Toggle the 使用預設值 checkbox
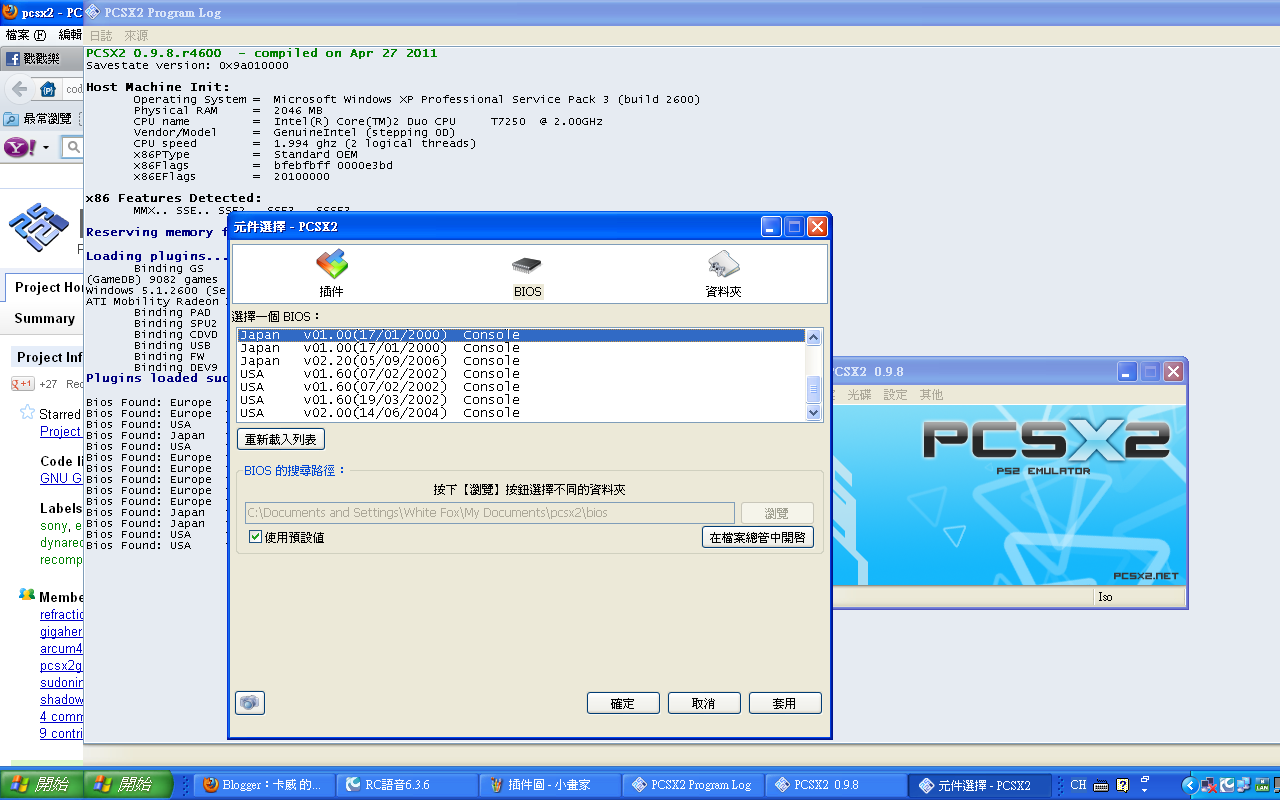The image size is (1280, 800). [x=256, y=537]
